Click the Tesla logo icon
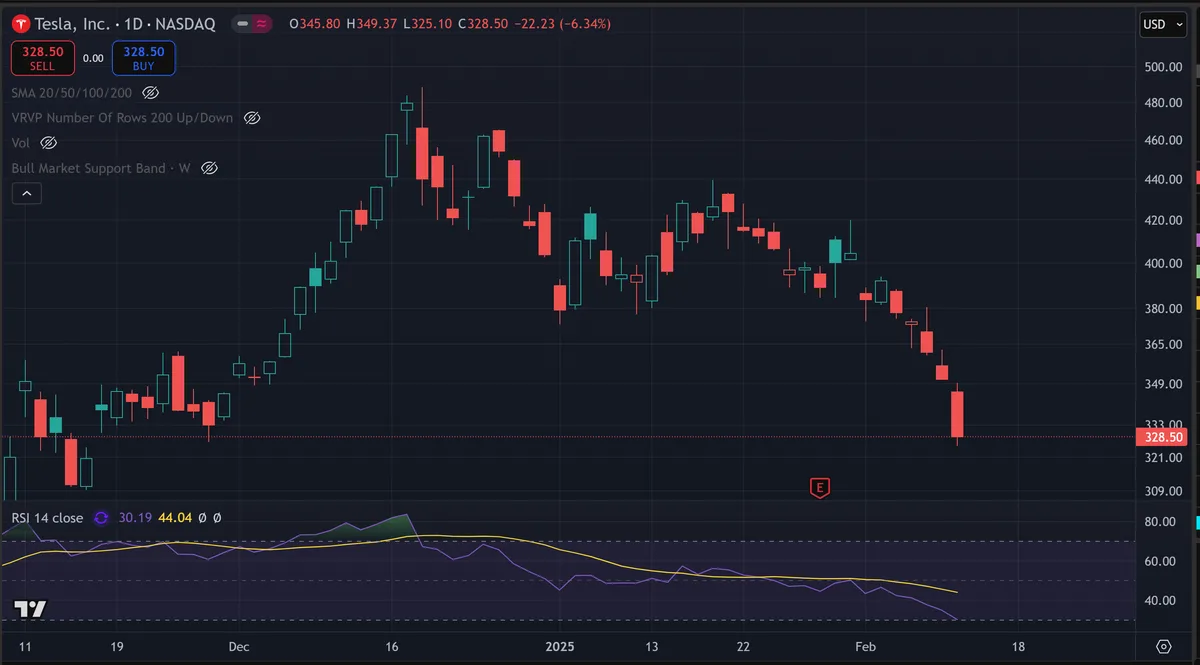The width and height of the screenshot is (1200, 665). [20, 23]
